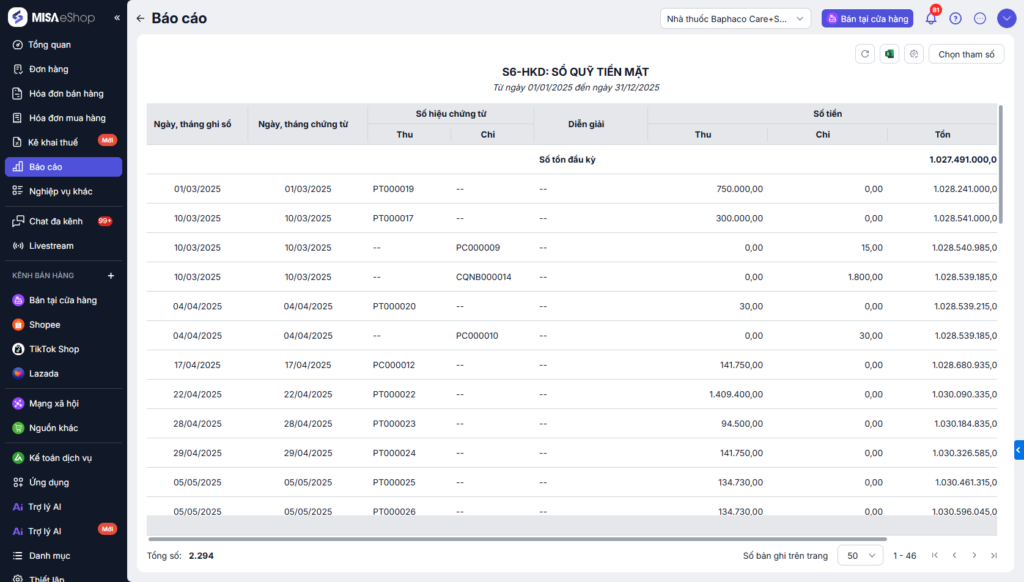Open the records per page dropdown
The width and height of the screenshot is (1024, 582).
860,555
